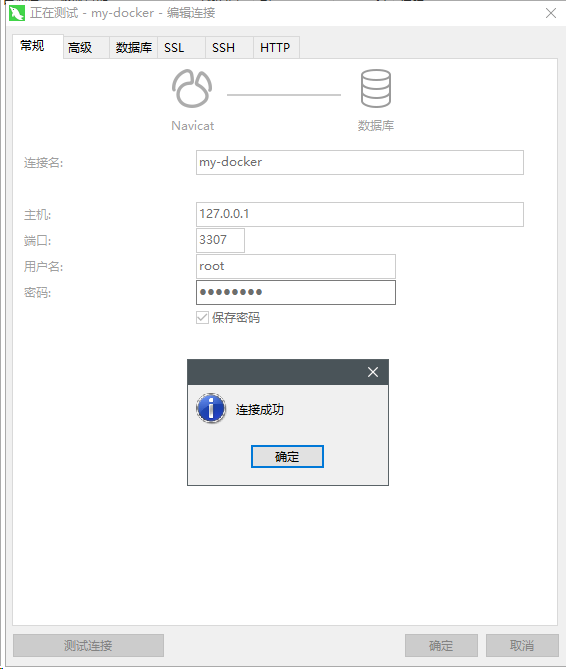566x669 pixels.
Task: Click the 取消 button at the bottom
Action: [522, 645]
